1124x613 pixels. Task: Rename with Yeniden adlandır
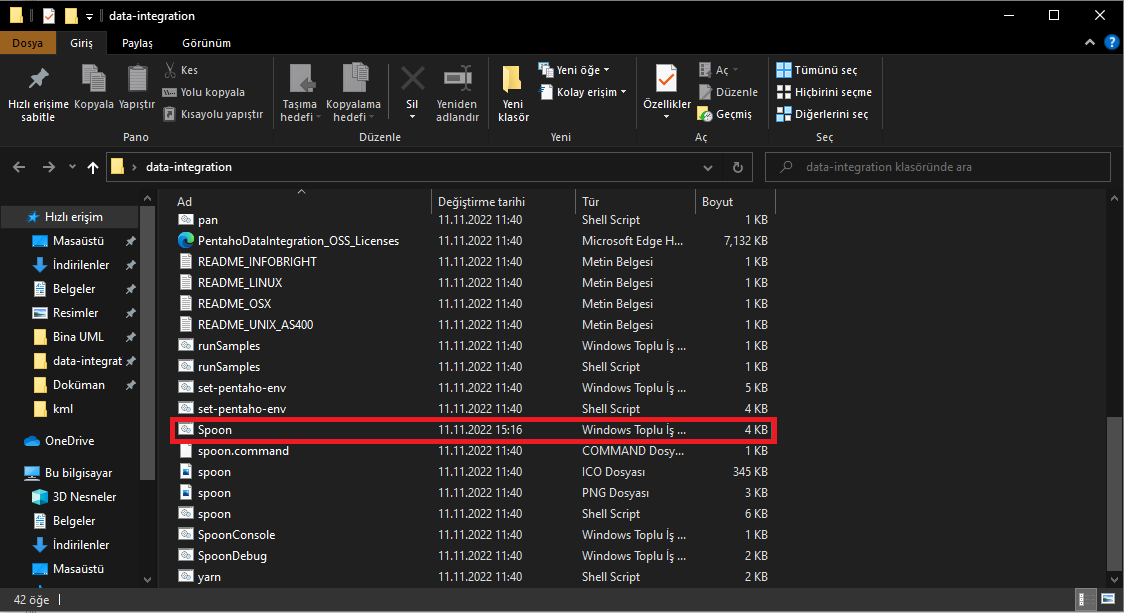[x=457, y=93]
